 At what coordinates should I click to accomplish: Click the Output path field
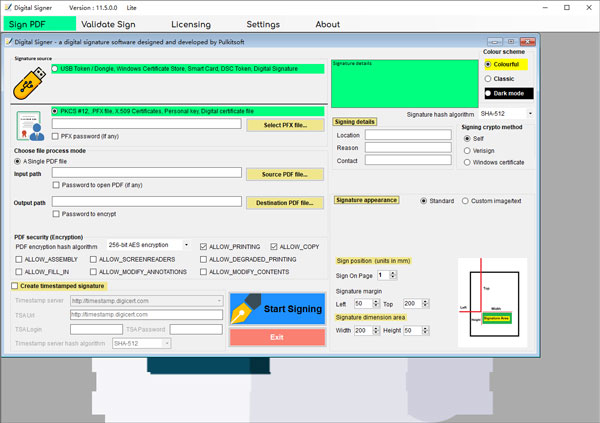pyautogui.click(x=147, y=201)
